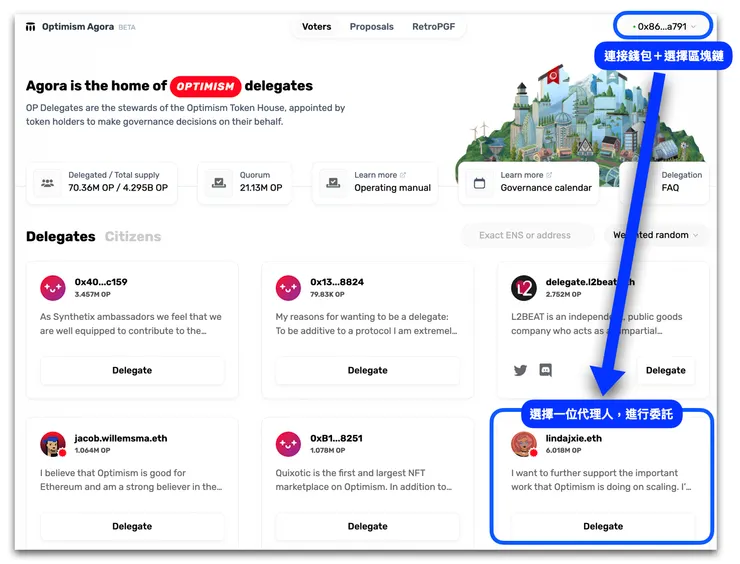This screenshot has width=740, height=564.
Task: Open the 0x13...8824 delegate name
Action: pos(337,282)
